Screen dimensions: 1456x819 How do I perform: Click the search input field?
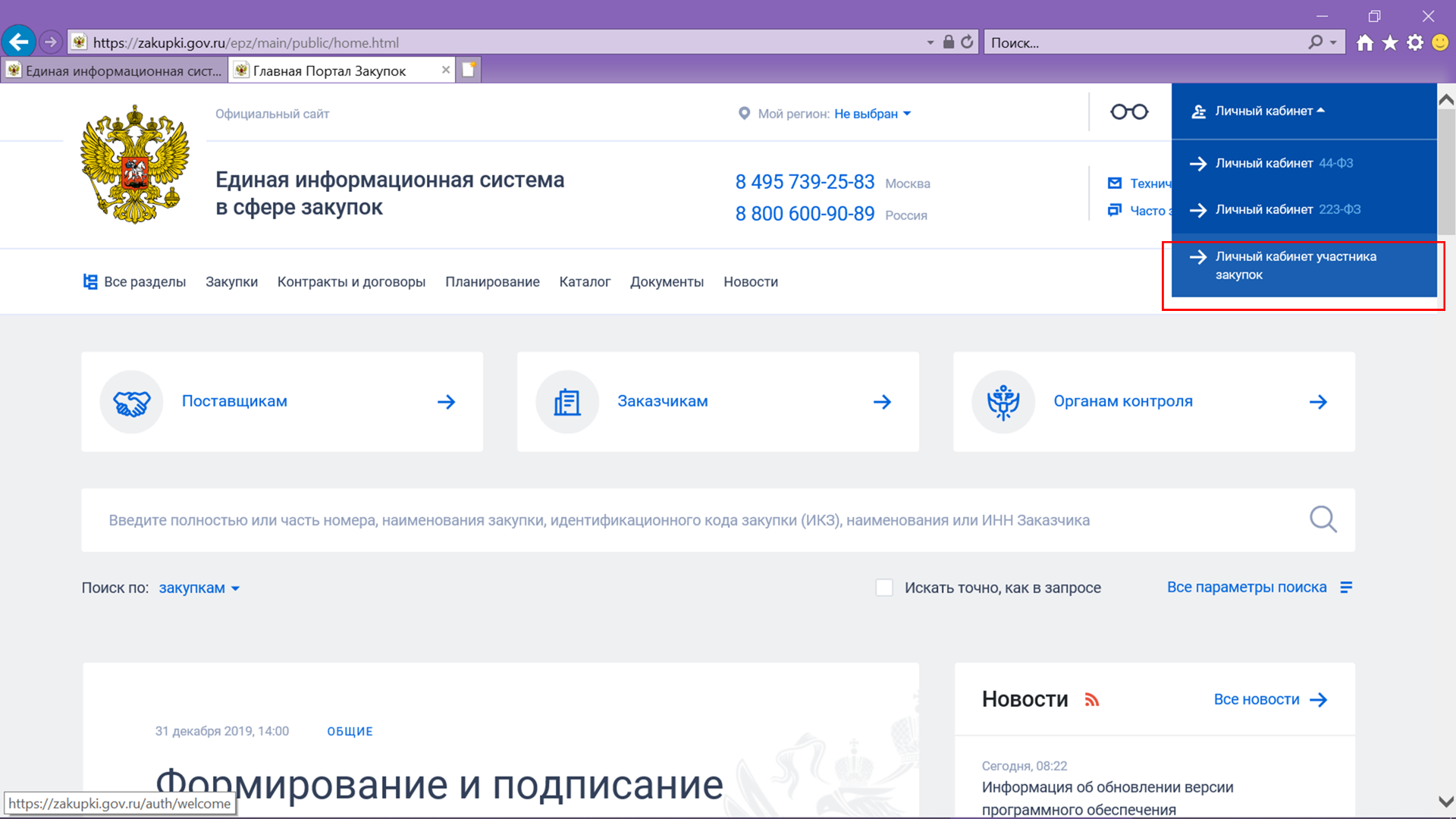[695, 519]
